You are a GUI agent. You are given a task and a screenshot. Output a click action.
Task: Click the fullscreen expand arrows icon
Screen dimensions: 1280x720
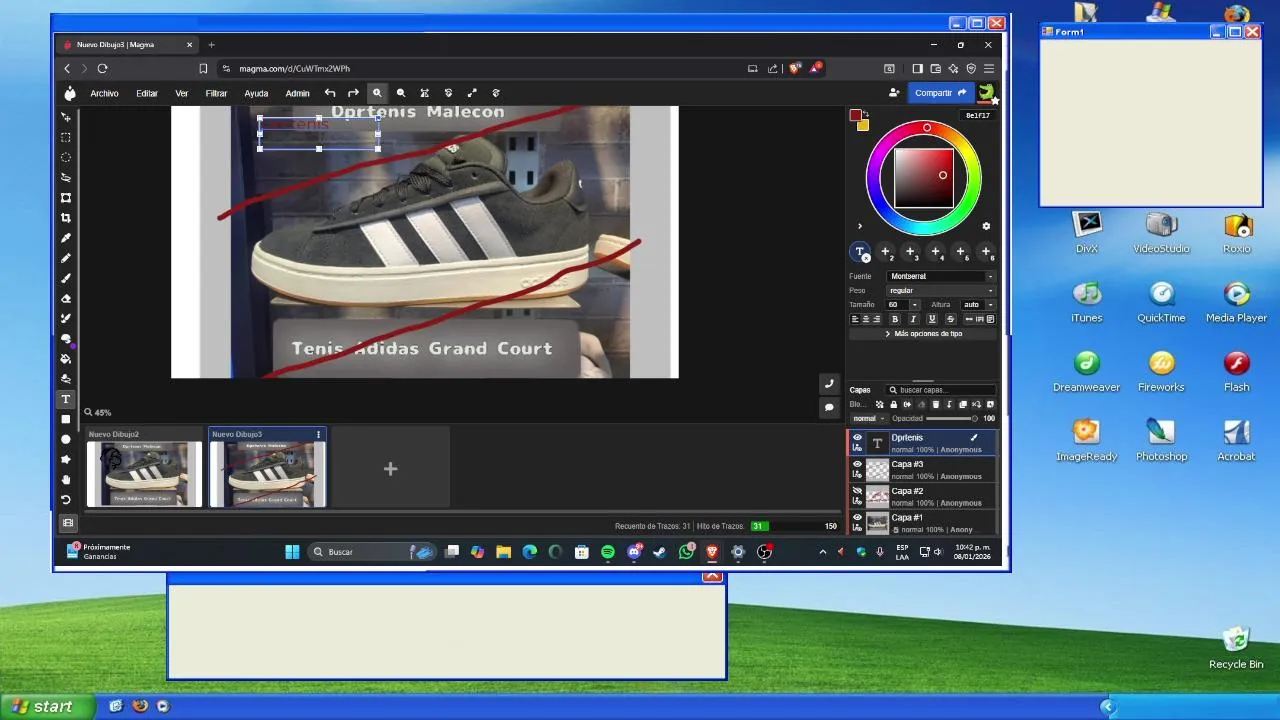[x=472, y=93]
